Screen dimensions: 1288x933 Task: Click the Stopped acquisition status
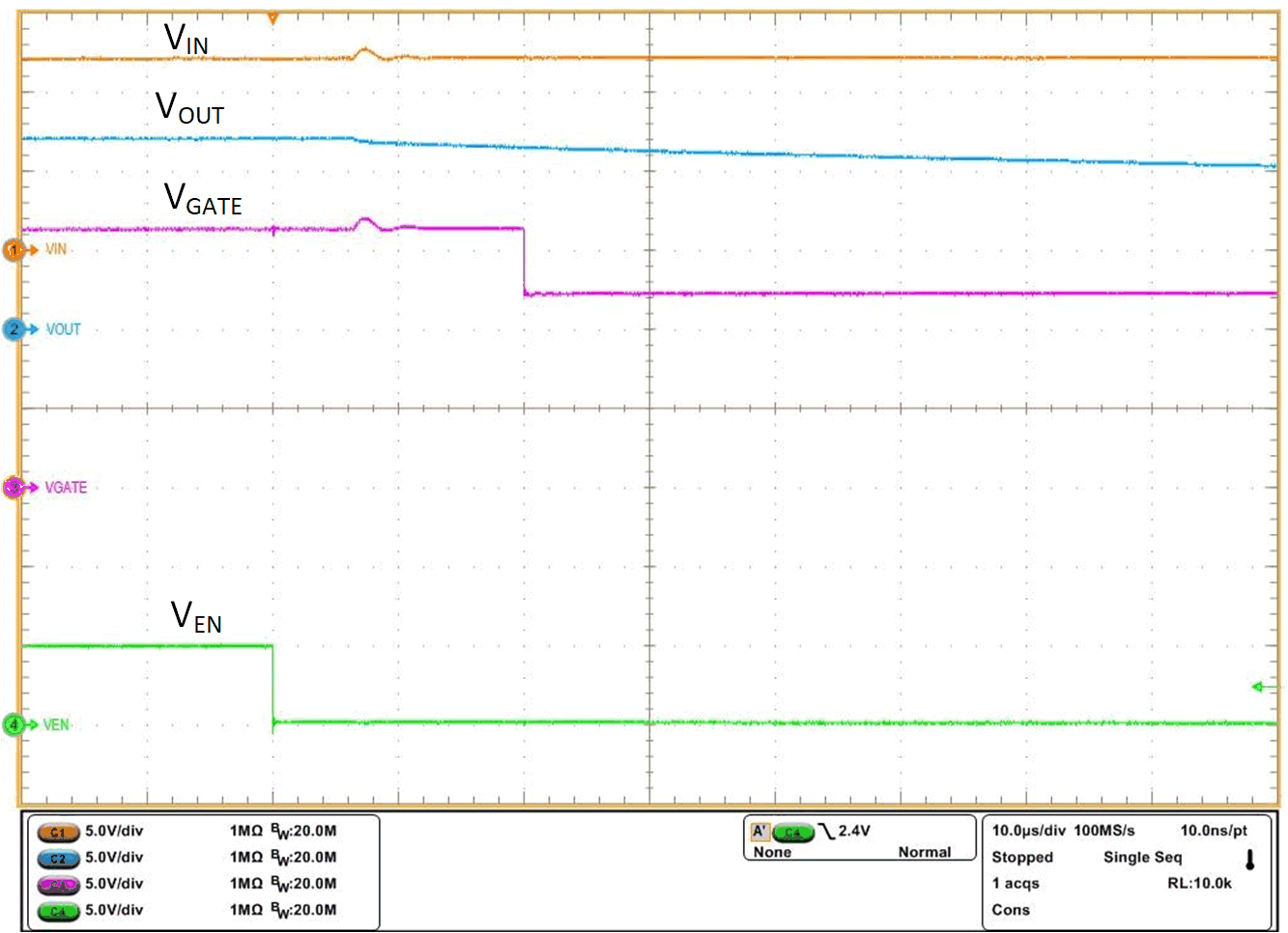pyautogui.click(x=1022, y=857)
